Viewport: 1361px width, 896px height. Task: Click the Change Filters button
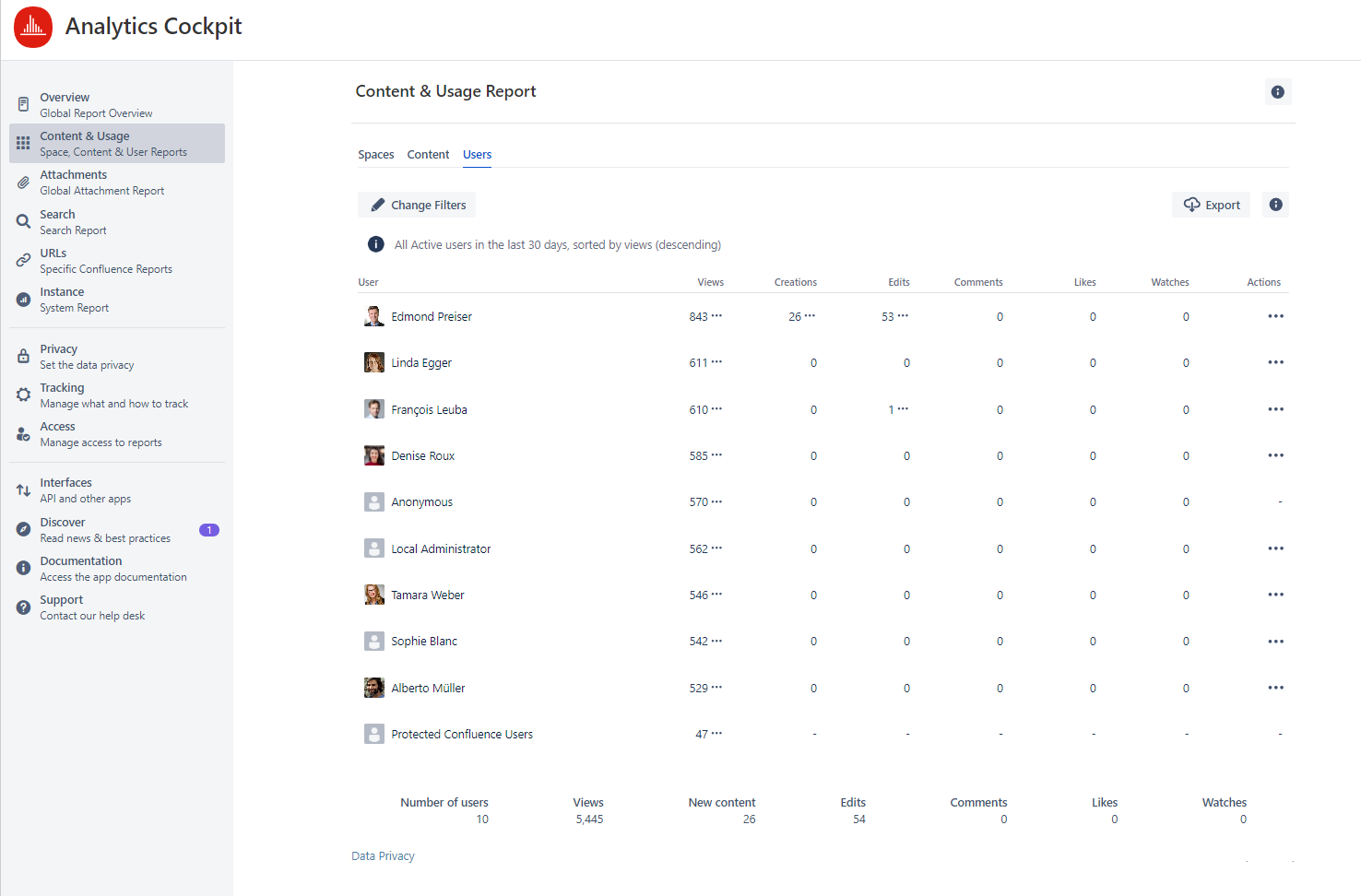click(418, 205)
